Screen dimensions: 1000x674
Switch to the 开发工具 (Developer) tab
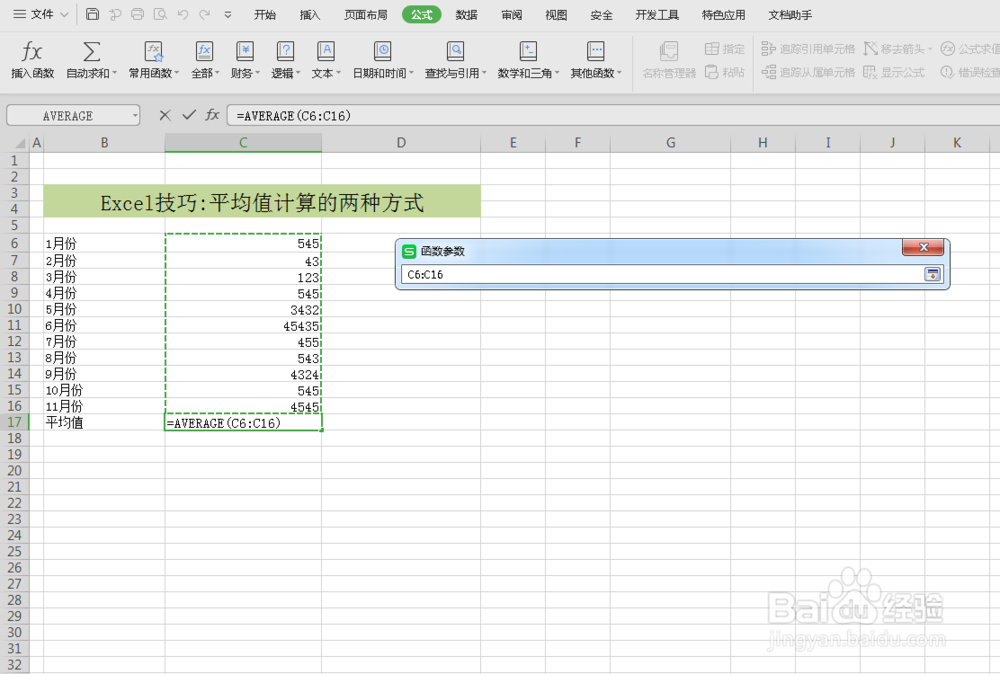657,15
